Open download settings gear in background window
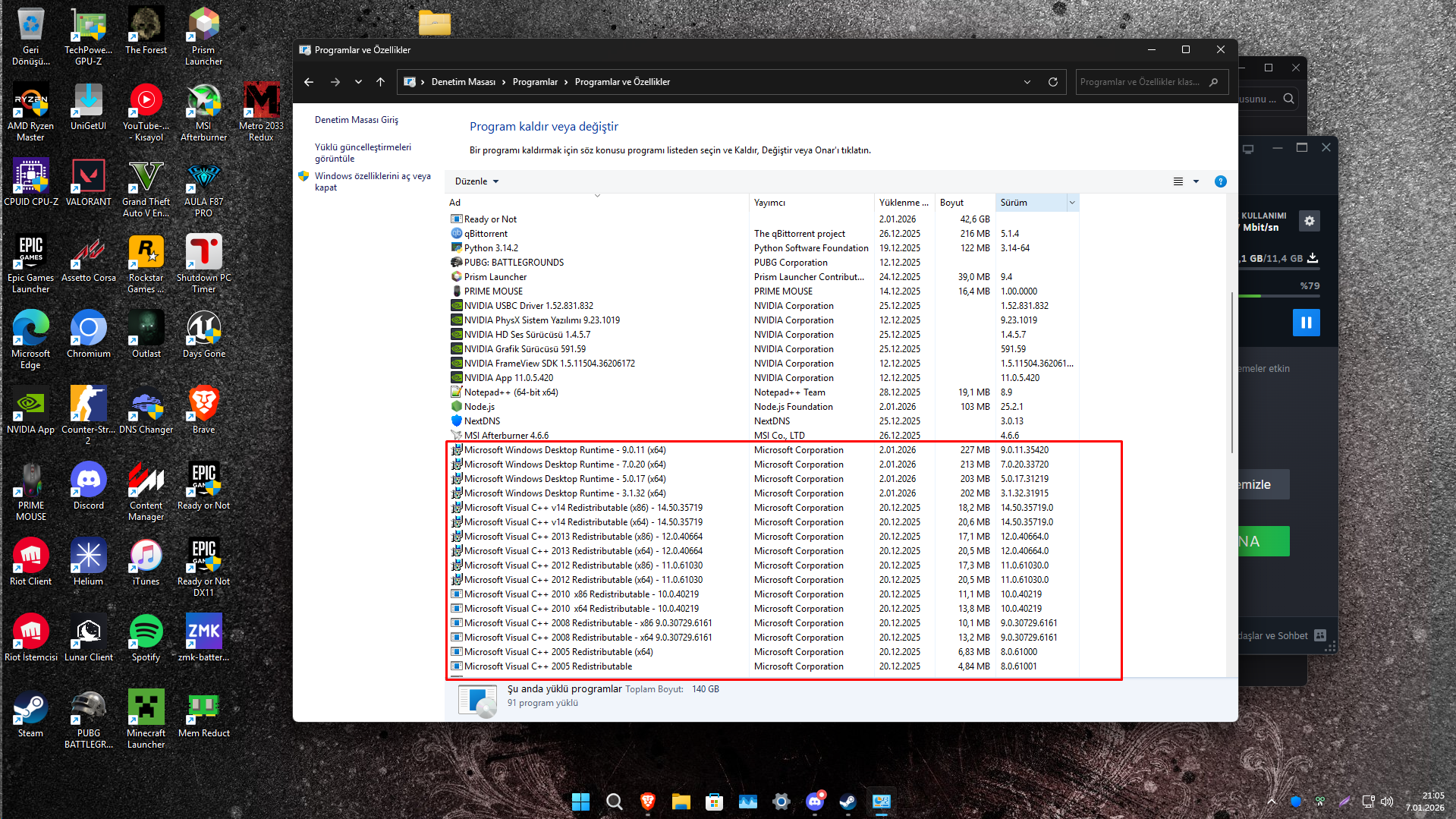 [1309, 221]
